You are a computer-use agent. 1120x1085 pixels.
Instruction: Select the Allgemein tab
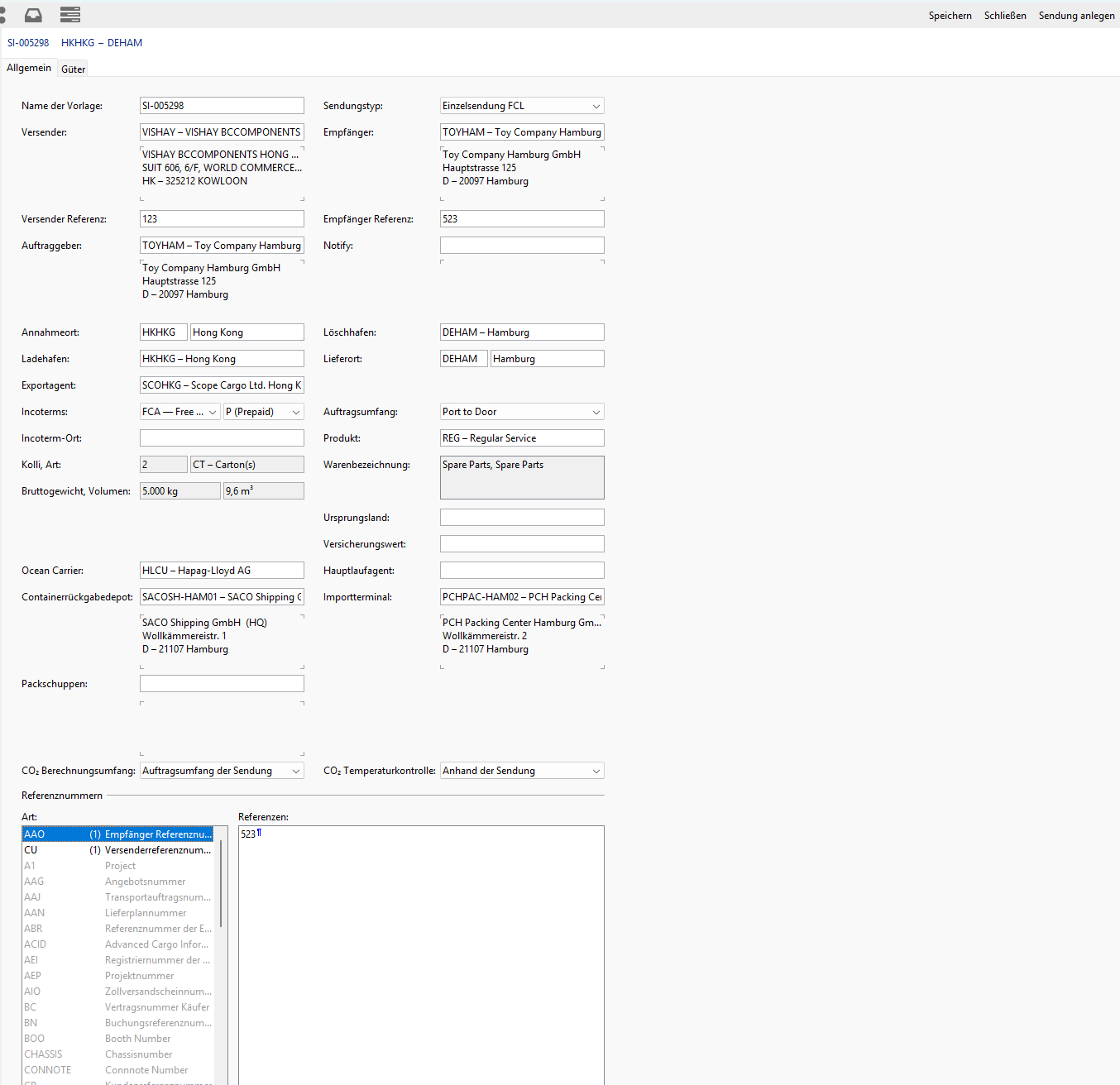click(29, 69)
